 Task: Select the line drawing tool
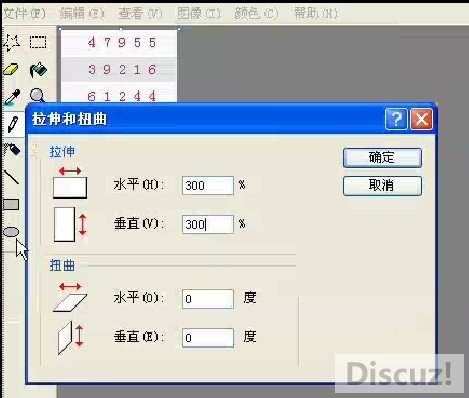pos(11,177)
